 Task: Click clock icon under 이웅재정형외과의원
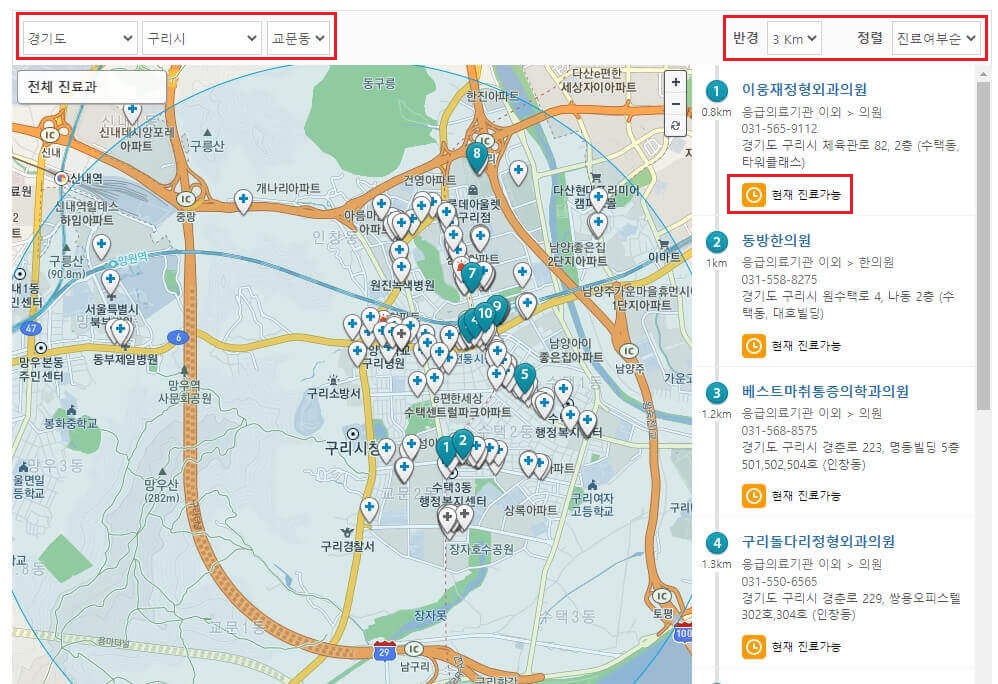[x=754, y=195]
